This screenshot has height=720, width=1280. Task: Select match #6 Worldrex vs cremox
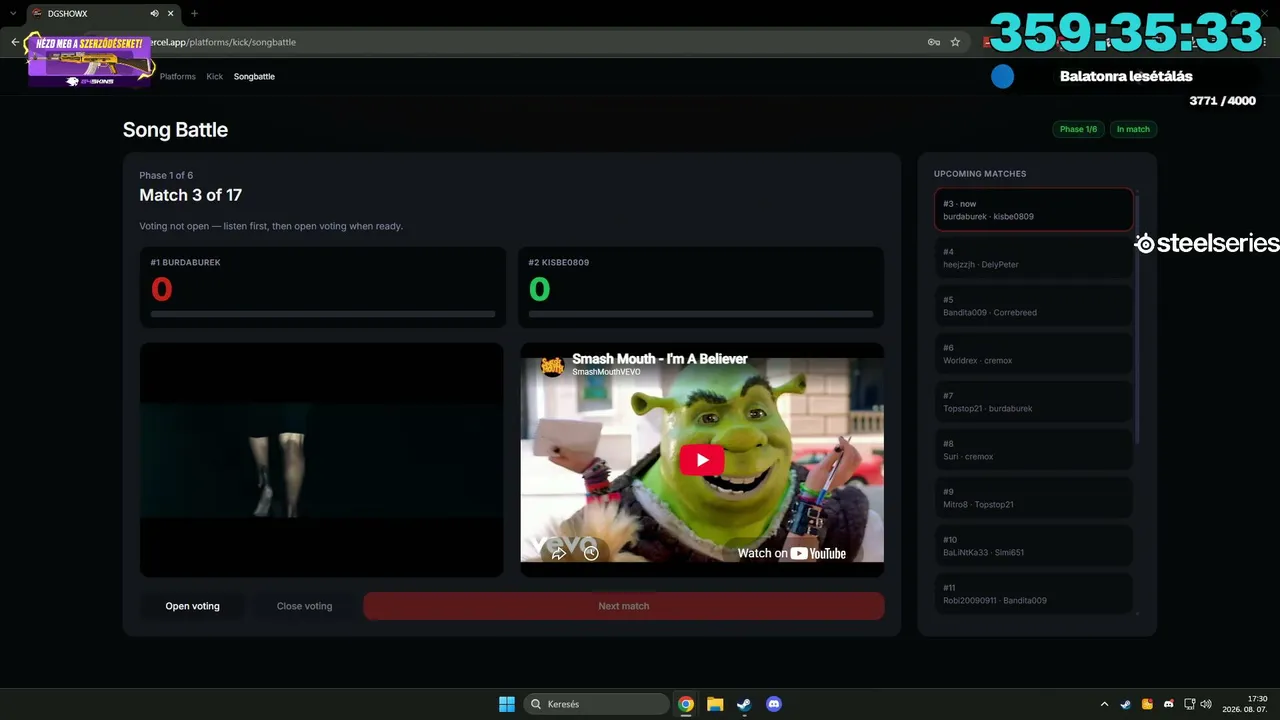click(x=1033, y=354)
